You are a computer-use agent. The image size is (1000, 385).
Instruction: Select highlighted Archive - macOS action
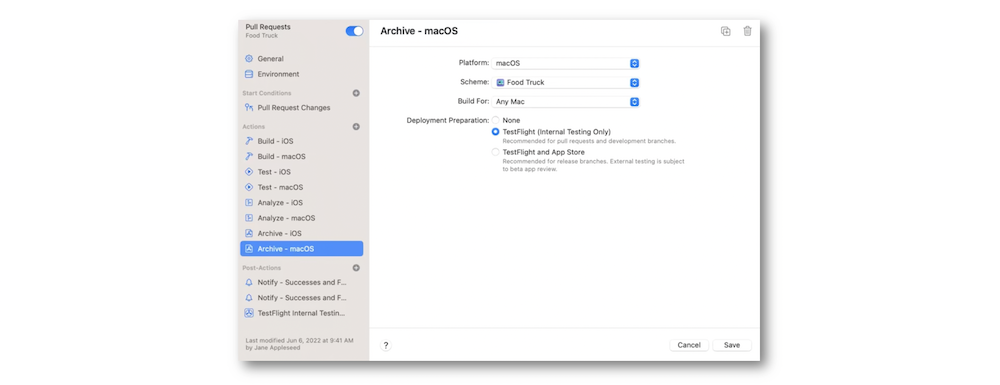tap(302, 249)
